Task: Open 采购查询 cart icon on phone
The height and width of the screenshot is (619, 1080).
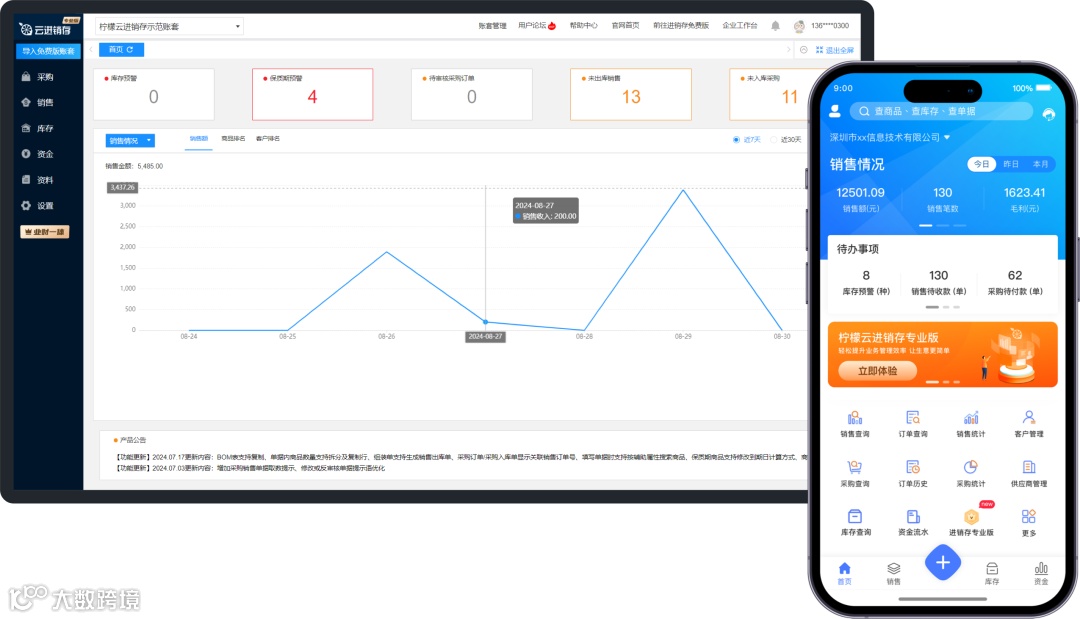Action: tap(855, 468)
